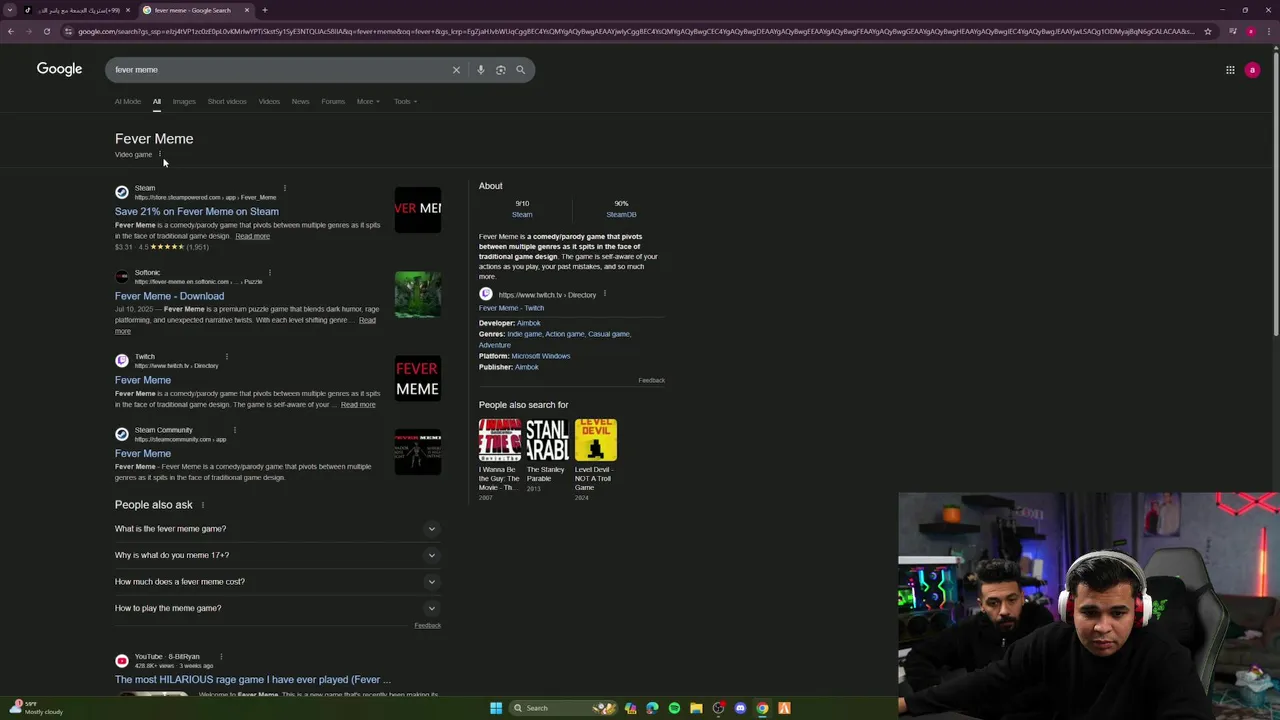The width and height of the screenshot is (1280, 720).
Task: Click the Aimbok developer link
Action: click(x=528, y=323)
